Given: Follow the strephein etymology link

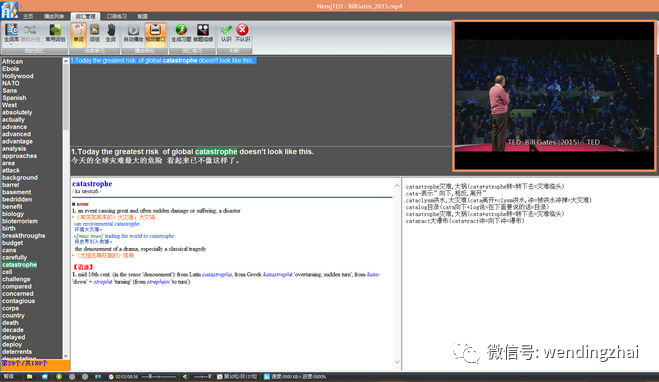Looking at the screenshot, I should [x=158, y=282].
